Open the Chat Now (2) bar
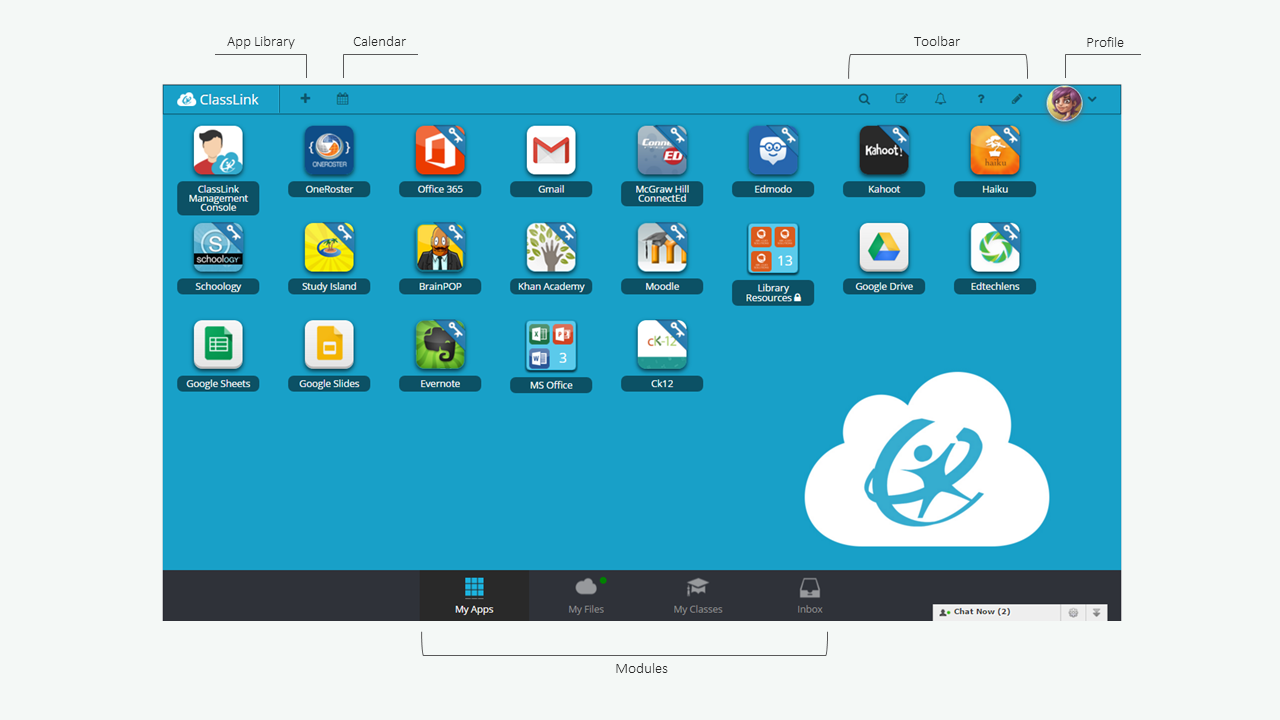Viewport: 1280px width, 720px height. [996, 612]
